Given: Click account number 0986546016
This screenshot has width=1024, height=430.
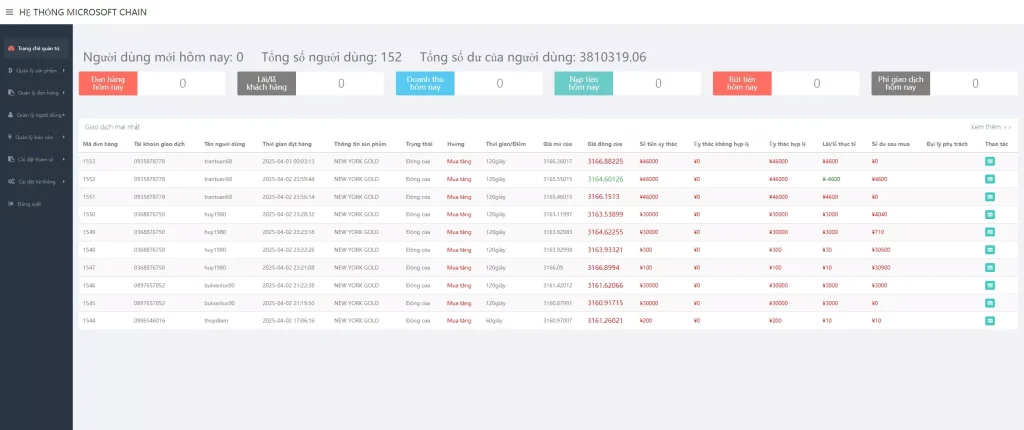Looking at the screenshot, I should 150,321.
